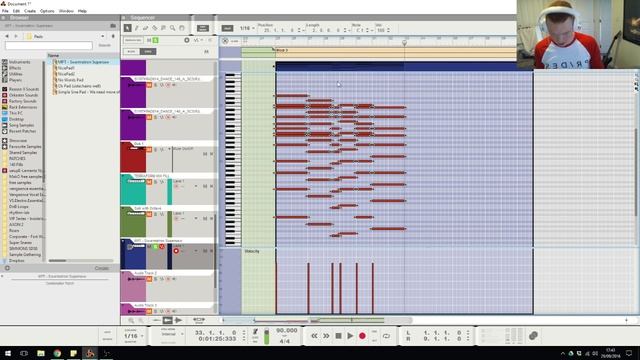Open the File menu

(5, 11)
